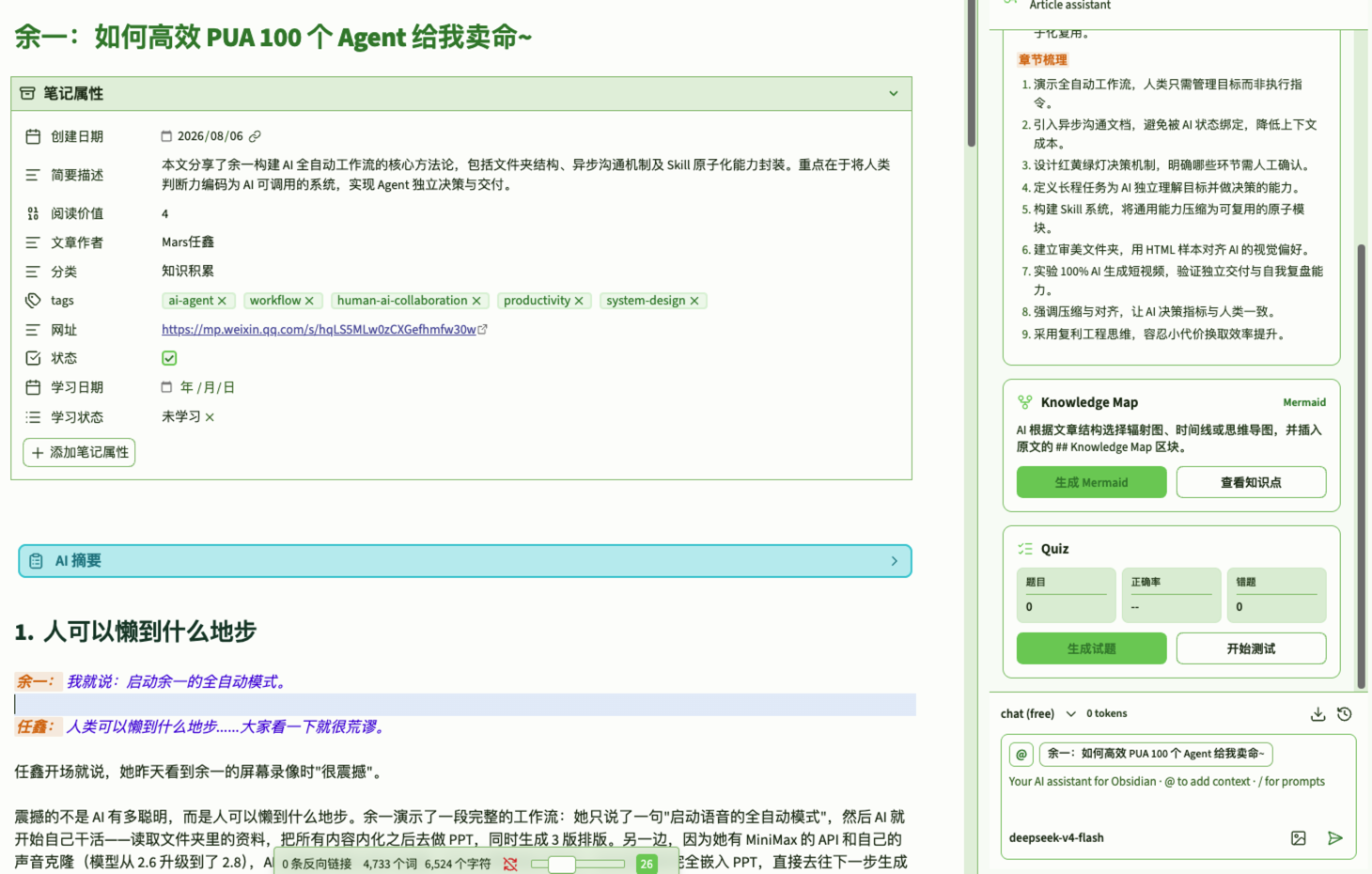Open the deepseek-v4-flash model selector
1372x874 pixels.
(x=1056, y=838)
